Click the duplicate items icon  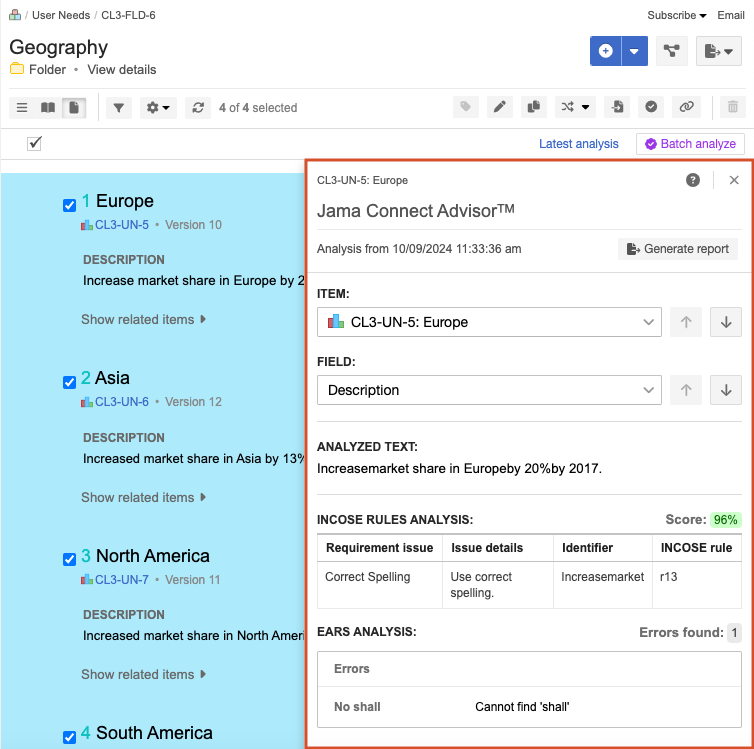(534, 107)
